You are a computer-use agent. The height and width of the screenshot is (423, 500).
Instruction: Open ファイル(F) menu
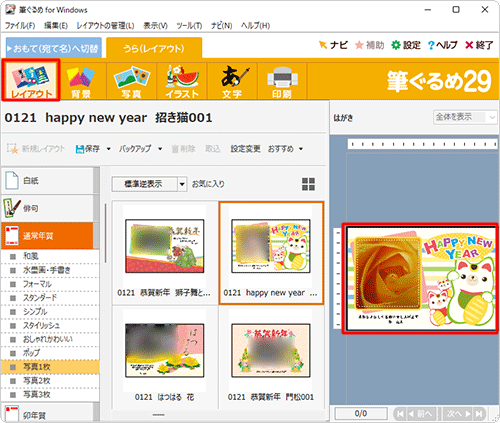[x=20, y=25]
